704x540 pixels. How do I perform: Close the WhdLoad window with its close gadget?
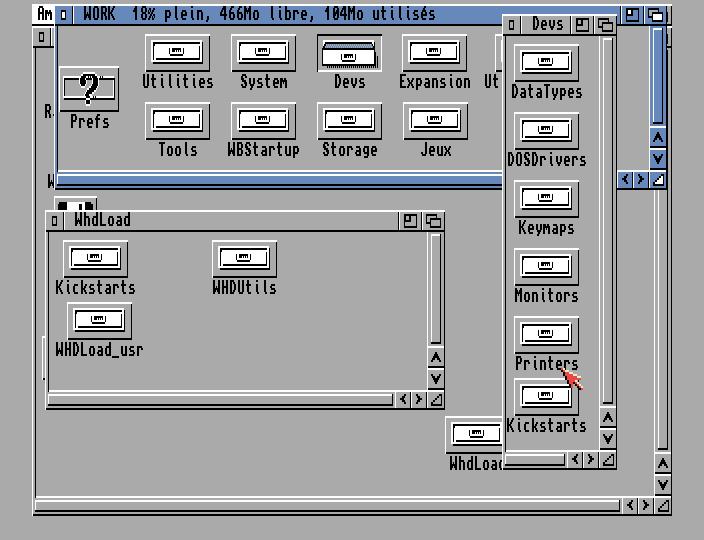(54, 221)
